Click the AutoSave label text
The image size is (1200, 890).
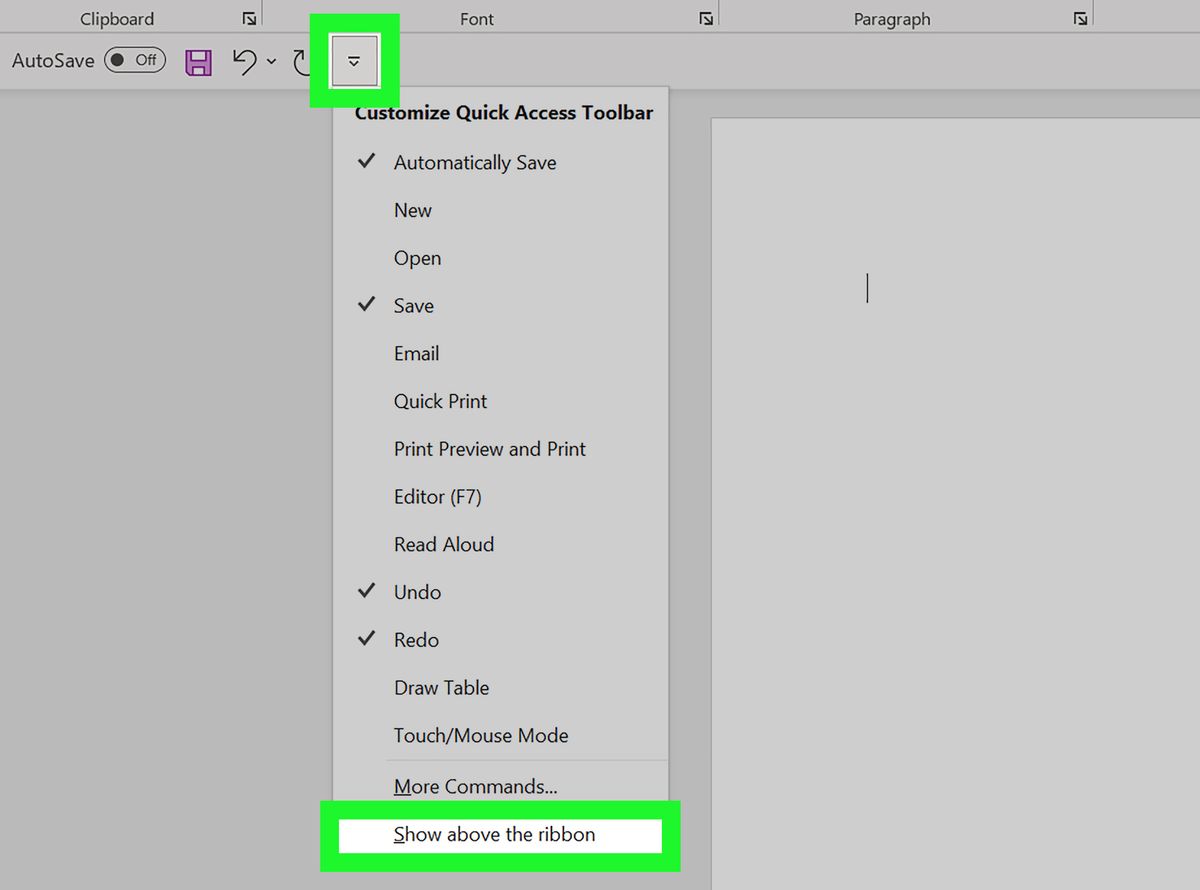pos(53,61)
